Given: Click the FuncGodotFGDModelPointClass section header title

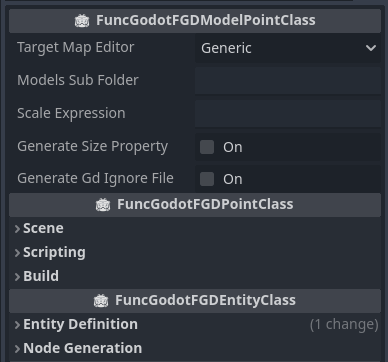Looking at the screenshot, I should point(206,20).
